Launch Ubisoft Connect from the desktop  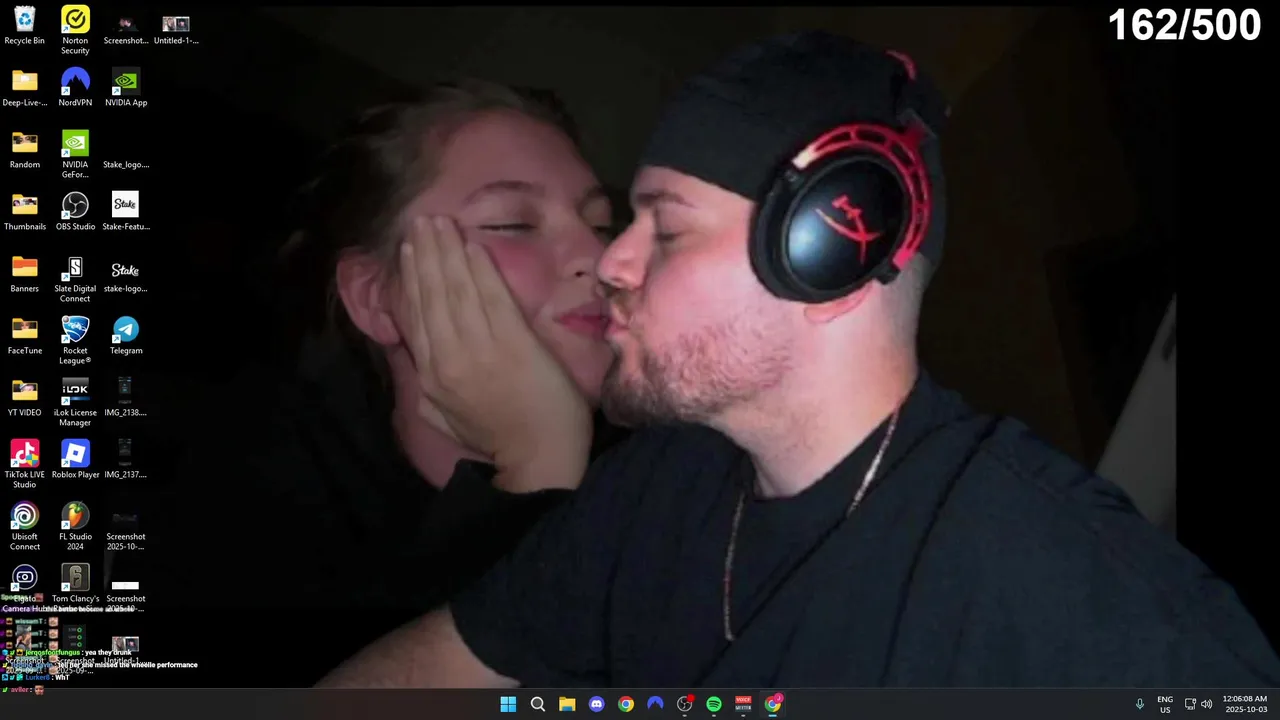click(25, 527)
